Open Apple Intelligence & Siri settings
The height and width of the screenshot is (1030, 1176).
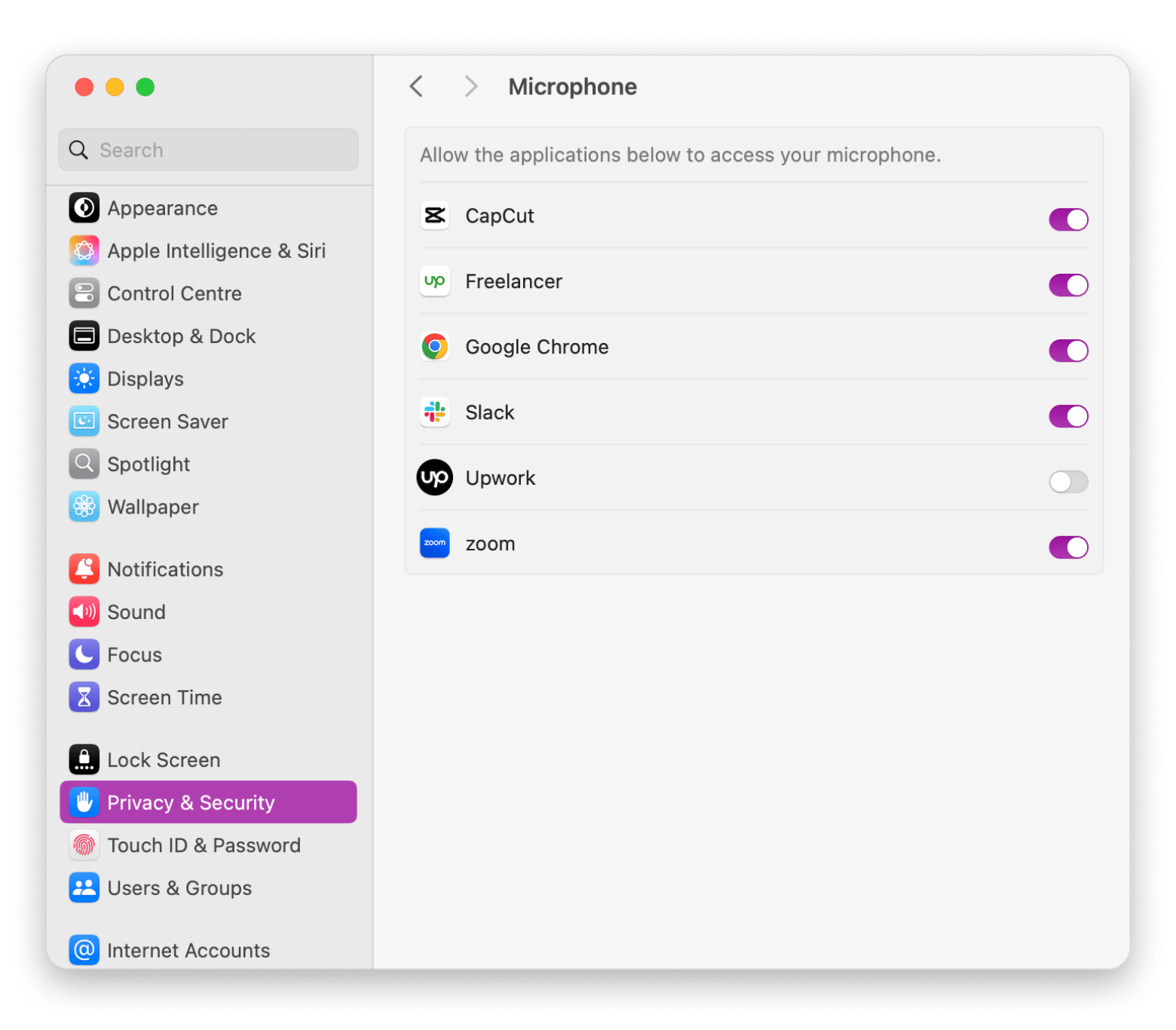[216, 251]
